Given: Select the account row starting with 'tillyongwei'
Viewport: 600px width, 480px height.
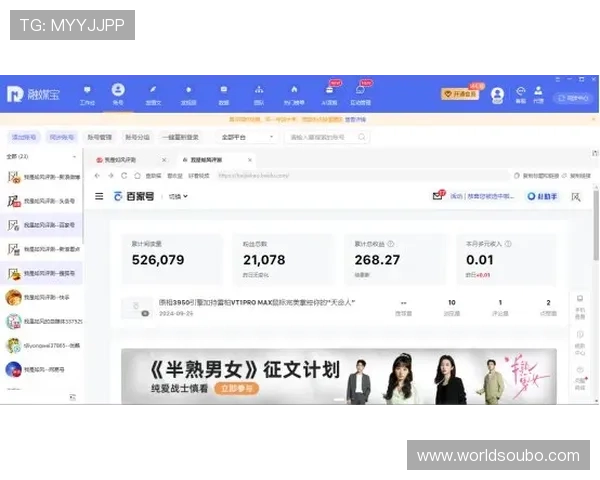Looking at the screenshot, I should (x=41, y=345).
